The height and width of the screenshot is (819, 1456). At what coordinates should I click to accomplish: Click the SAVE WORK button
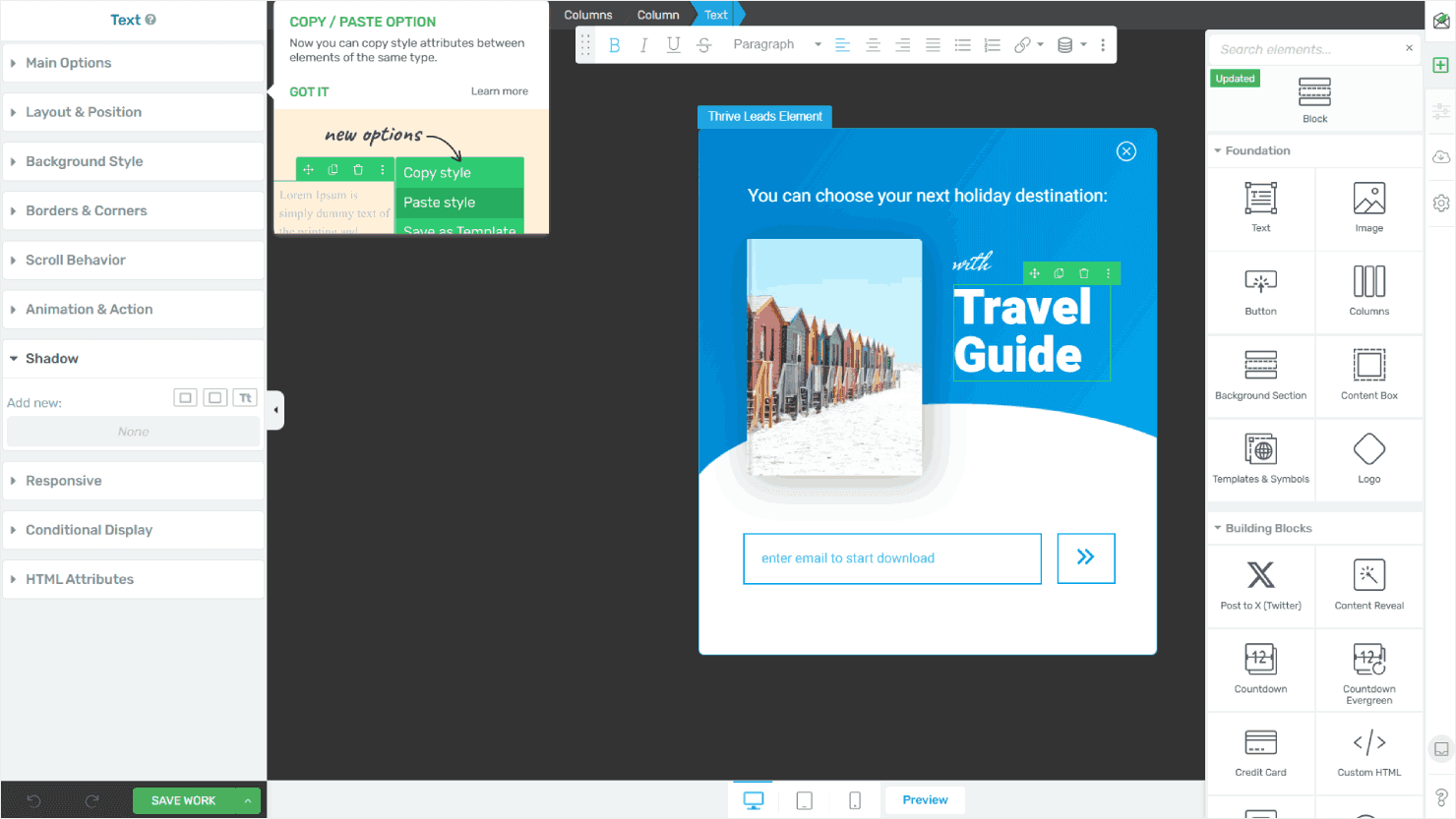[183, 800]
